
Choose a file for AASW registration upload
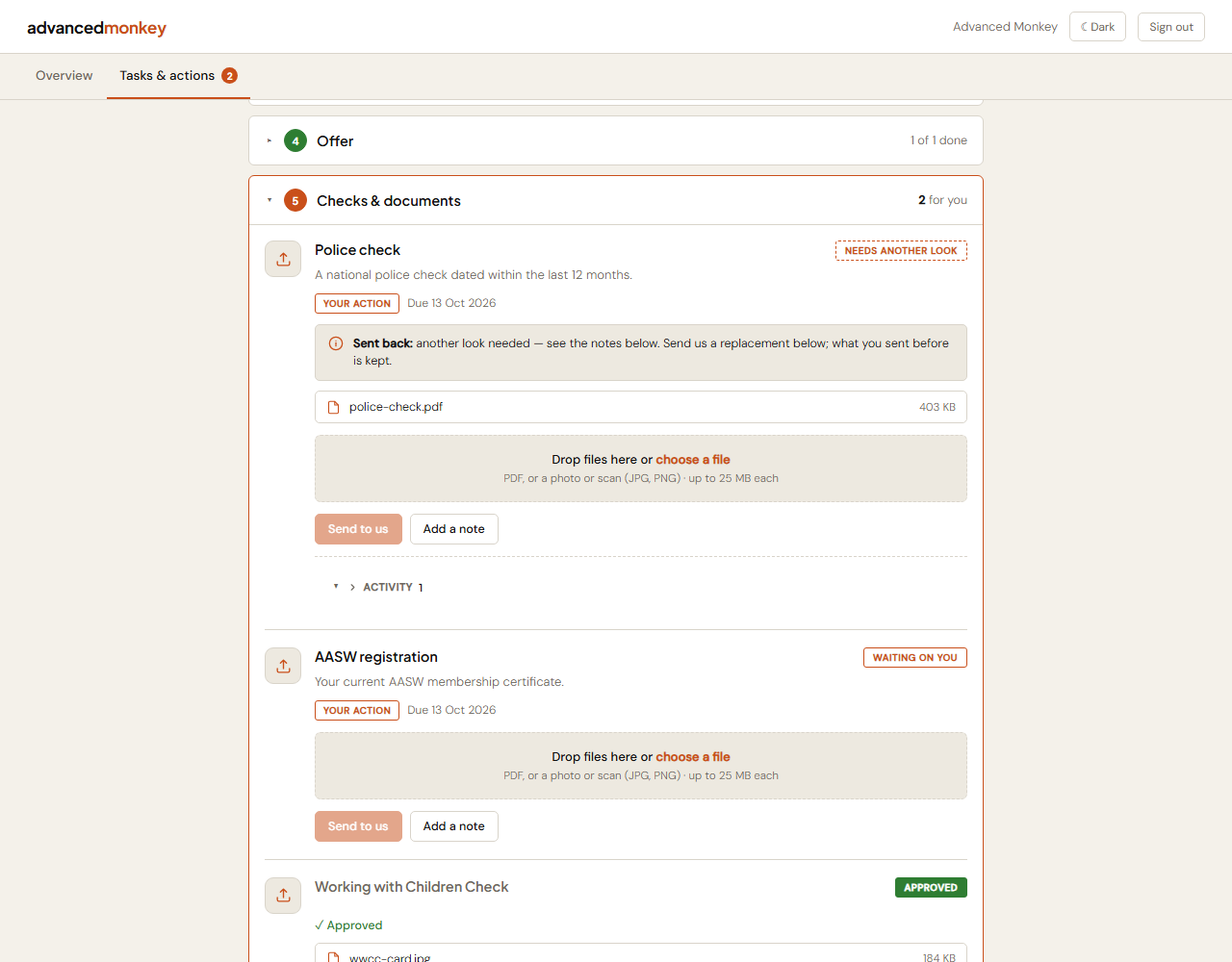[693, 757]
